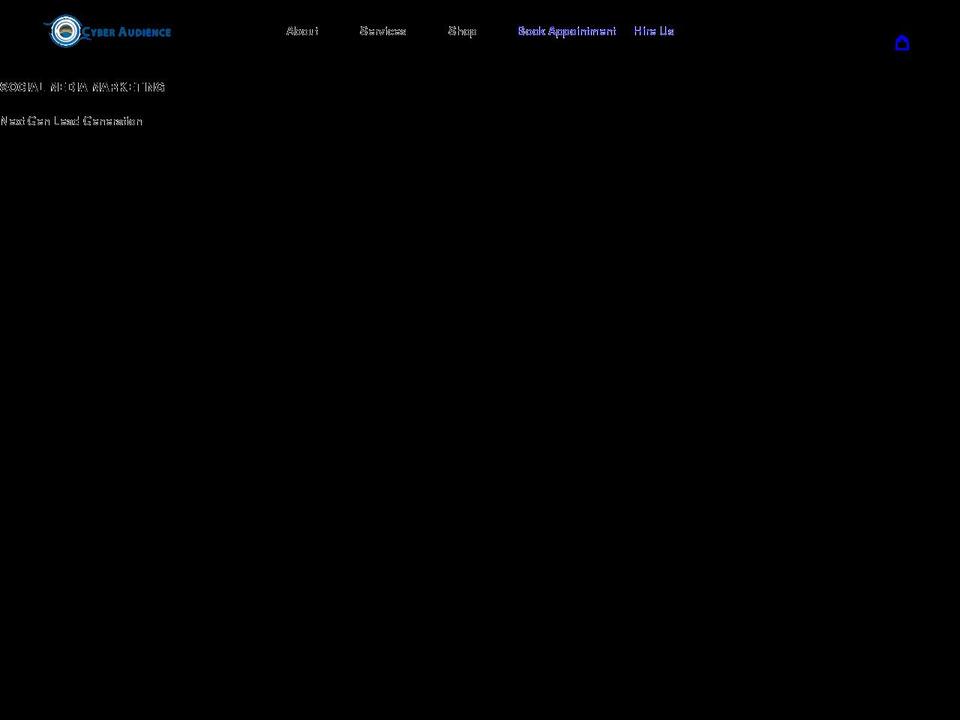960x720 pixels.
Task: Click the Next Gen Lead Generation heading
Action: [71, 121]
